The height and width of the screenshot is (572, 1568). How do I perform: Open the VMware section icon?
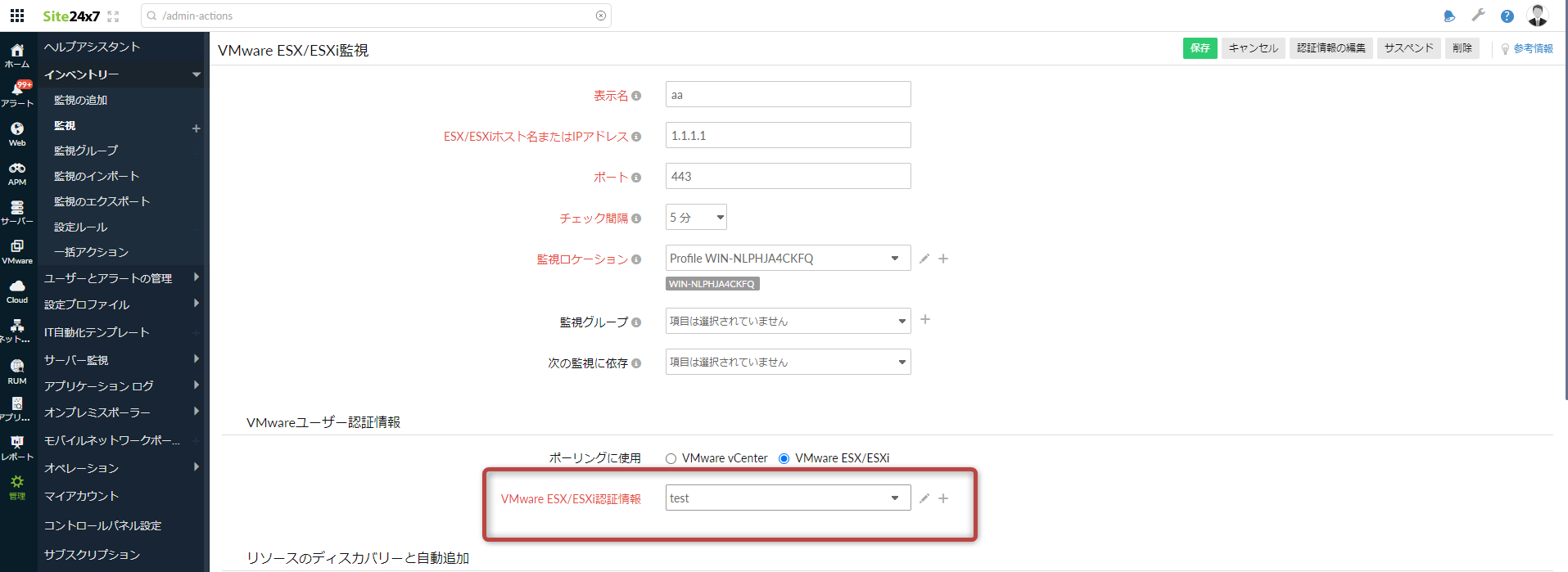17,252
